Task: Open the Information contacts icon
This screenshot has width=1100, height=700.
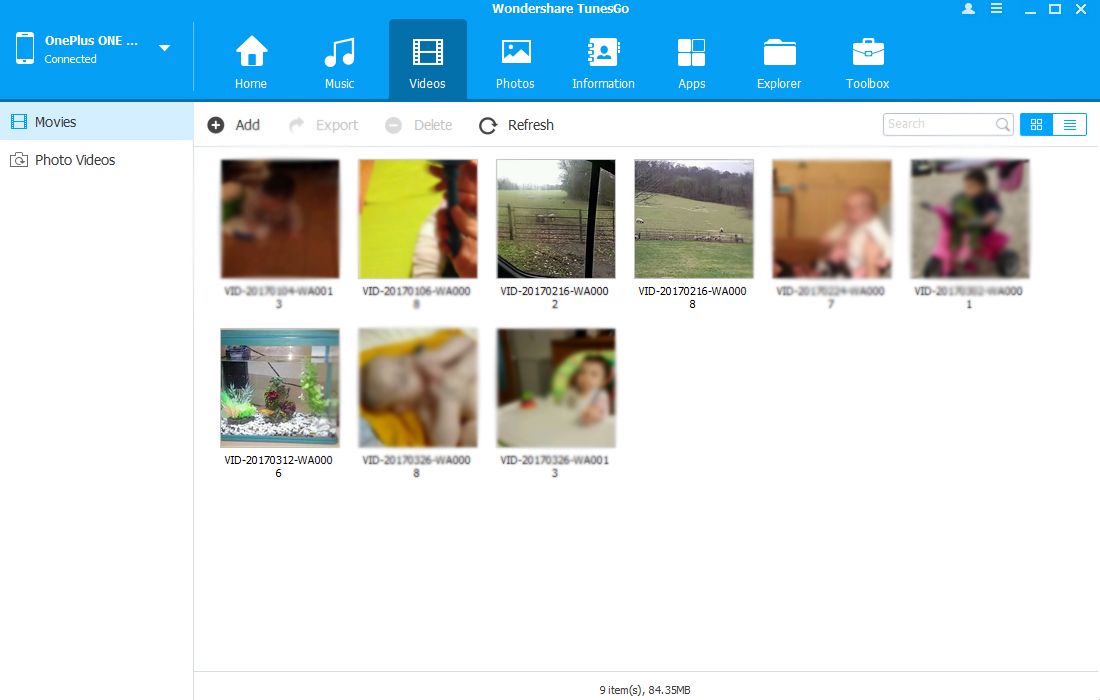Action: tap(603, 53)
